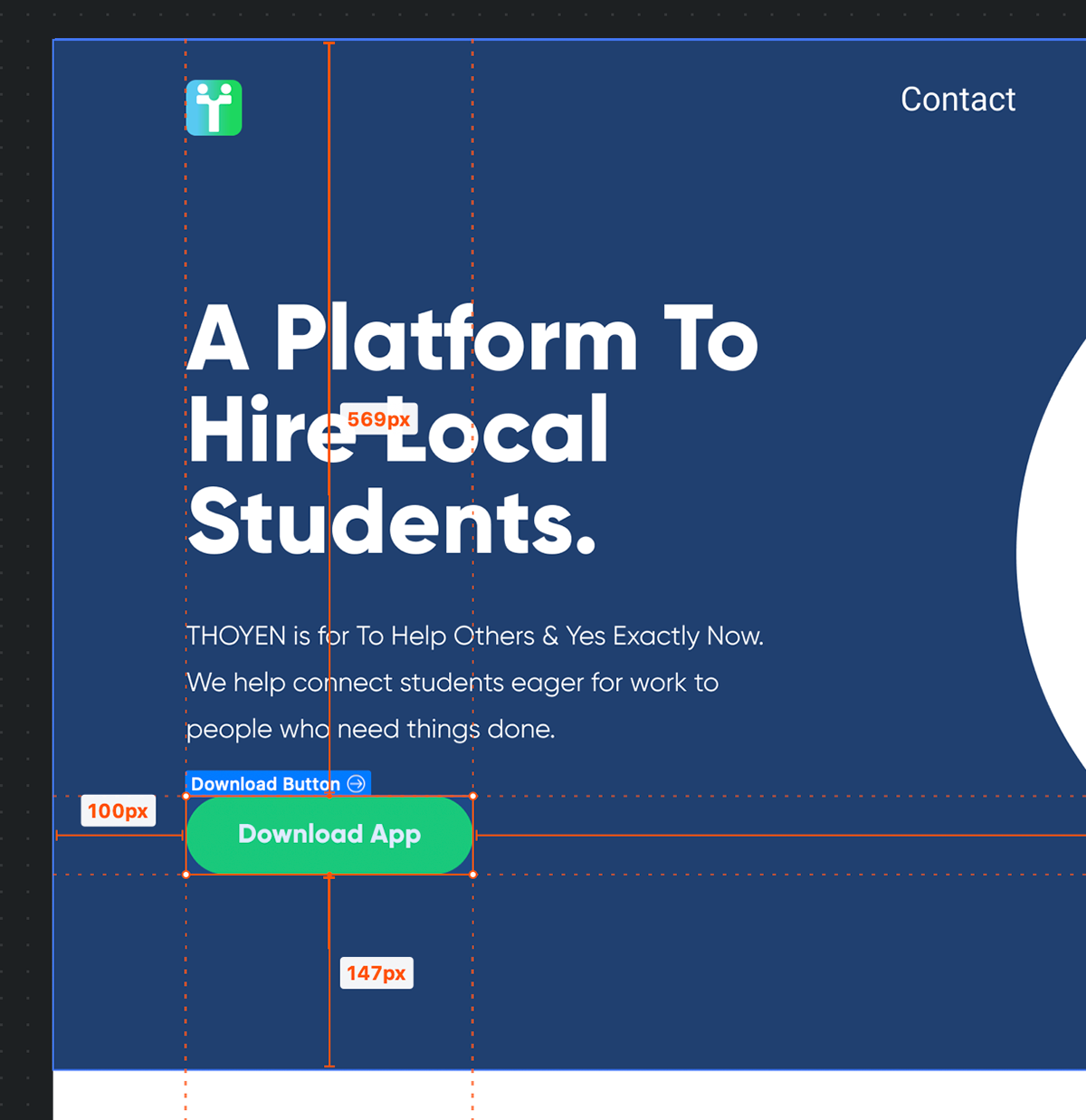Screen dimensions: 1086x1120
Task: Select the blue Download Button component label
Action: pyautogui.click(x=278, y=783)
